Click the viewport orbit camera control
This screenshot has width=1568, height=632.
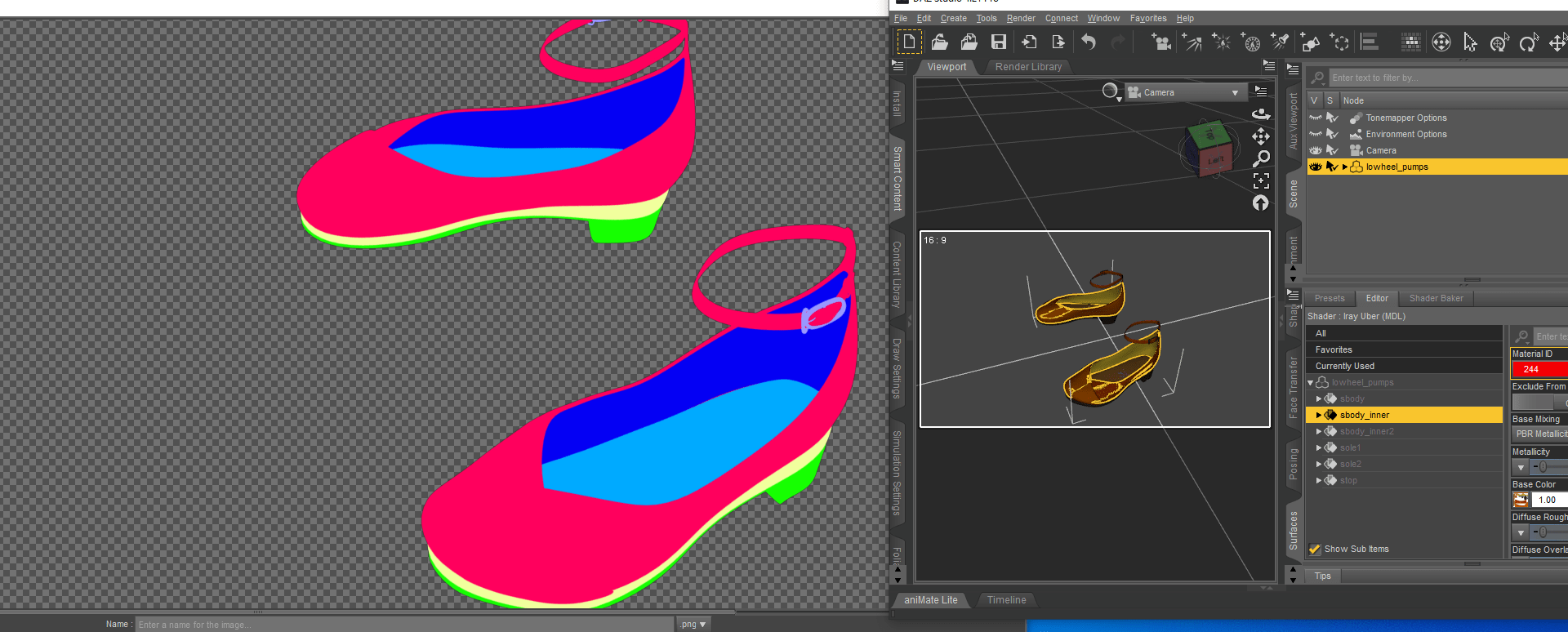coord(1261,113)
